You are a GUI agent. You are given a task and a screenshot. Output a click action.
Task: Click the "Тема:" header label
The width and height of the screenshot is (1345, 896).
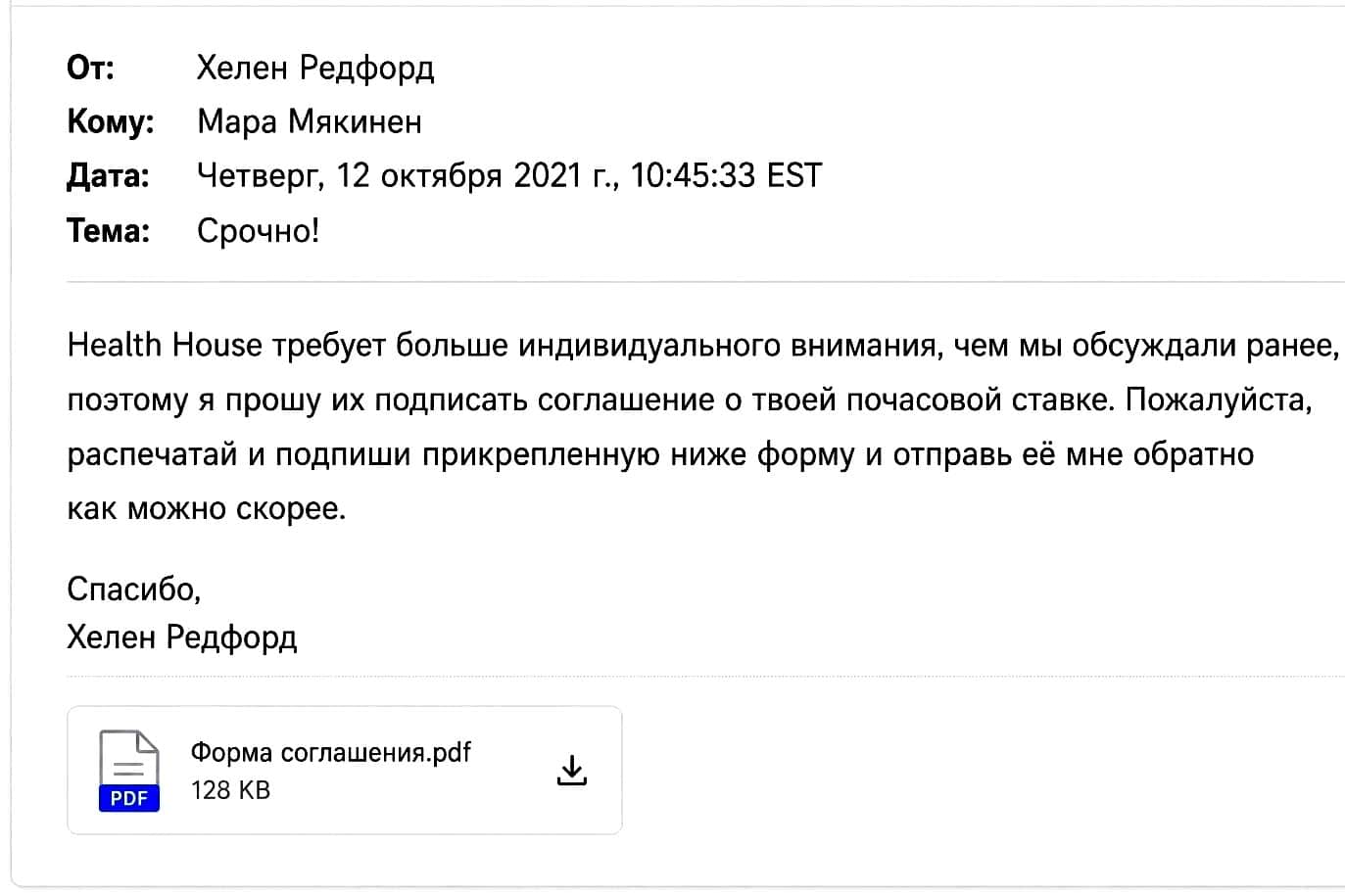tap(108, 231)
